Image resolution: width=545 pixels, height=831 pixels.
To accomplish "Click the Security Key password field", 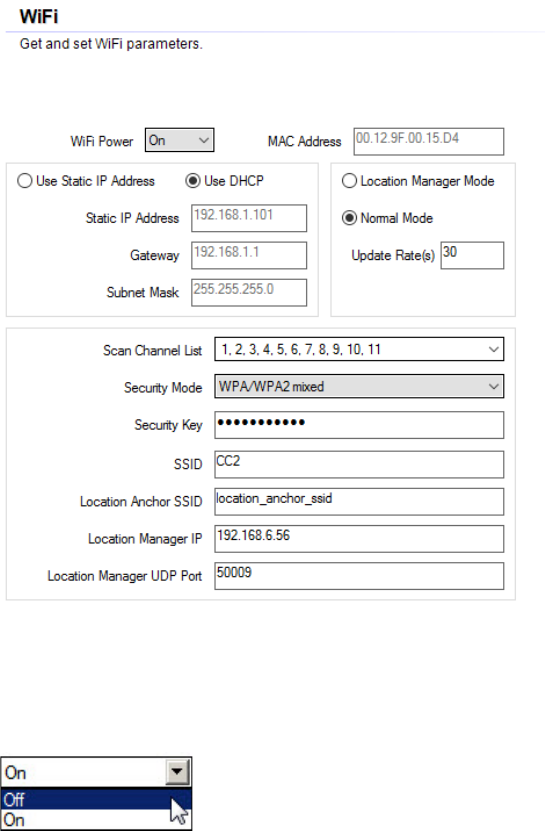I will point(359,425).
